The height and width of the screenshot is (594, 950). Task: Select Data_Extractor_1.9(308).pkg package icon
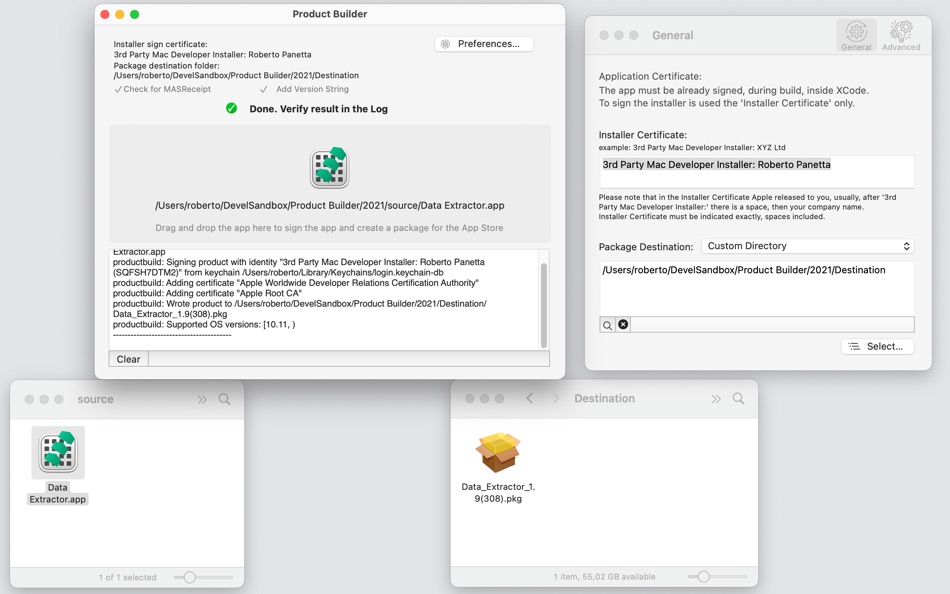click(x=497, y=452)
